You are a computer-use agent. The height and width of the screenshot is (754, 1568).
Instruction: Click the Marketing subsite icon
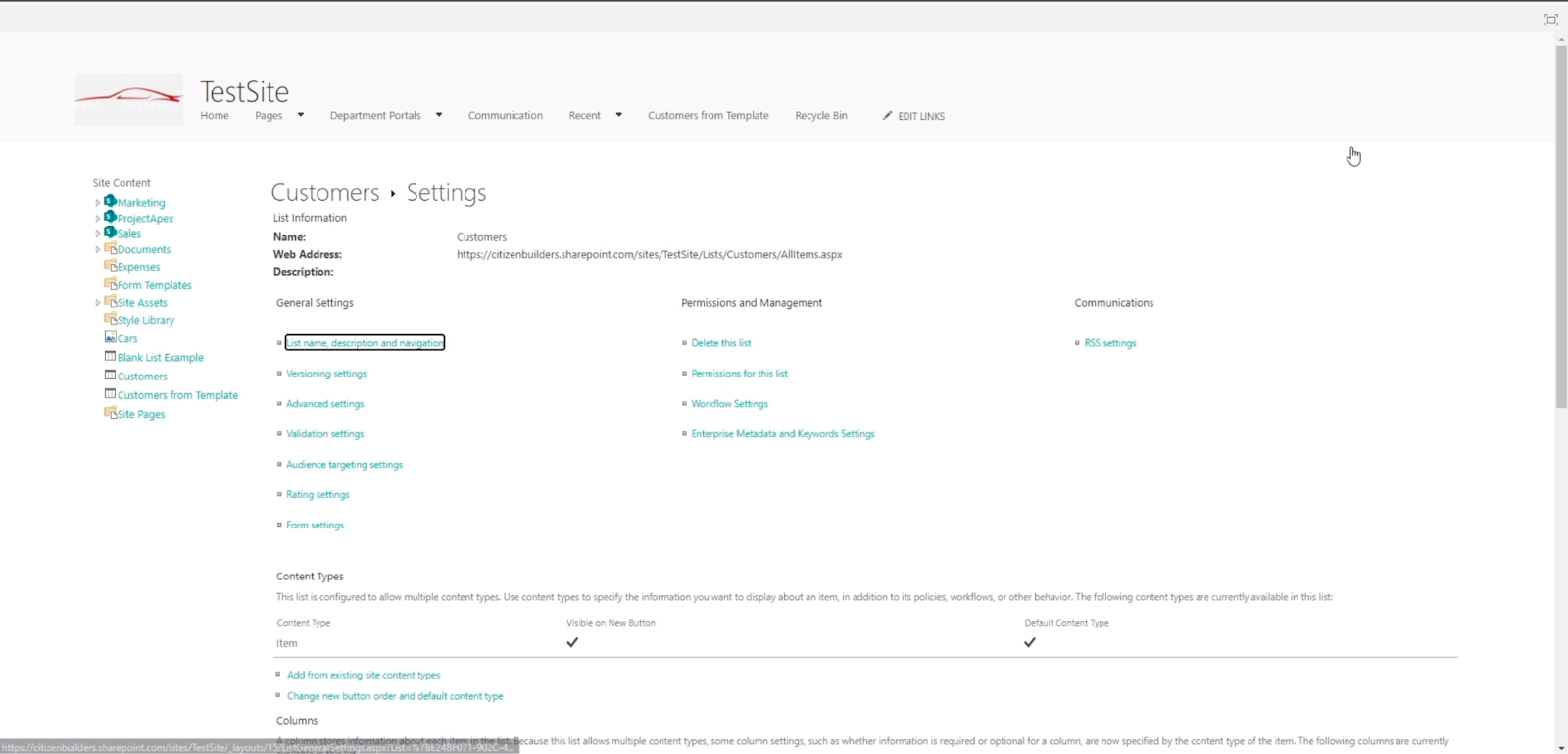110,201
